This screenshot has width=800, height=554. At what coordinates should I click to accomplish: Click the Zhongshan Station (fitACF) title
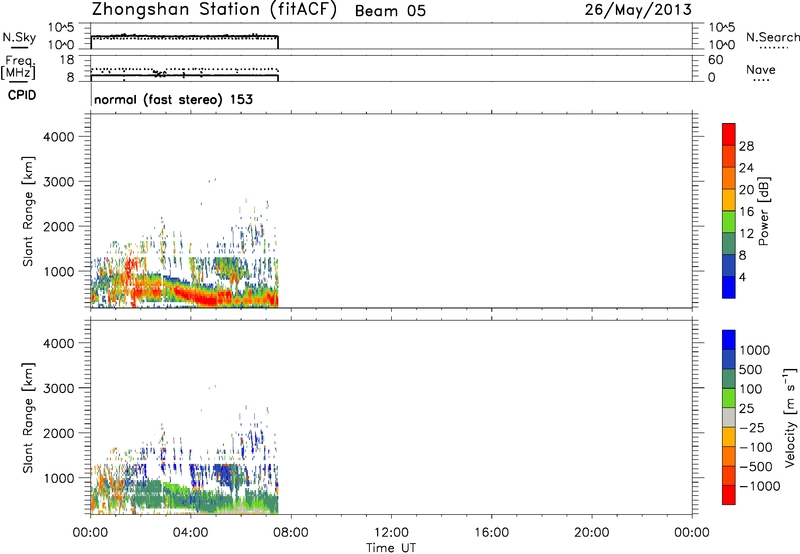tap(214, 10)
